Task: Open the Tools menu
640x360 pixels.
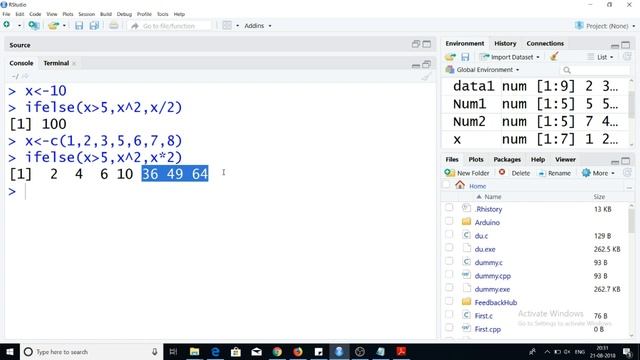Action: [x=162, y=14]
